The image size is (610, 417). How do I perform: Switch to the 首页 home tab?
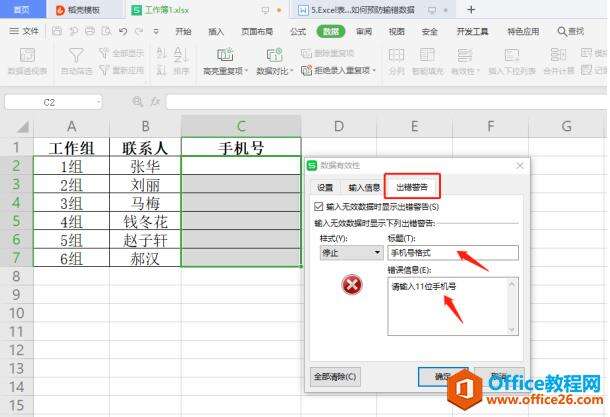[x=22, y=9]
